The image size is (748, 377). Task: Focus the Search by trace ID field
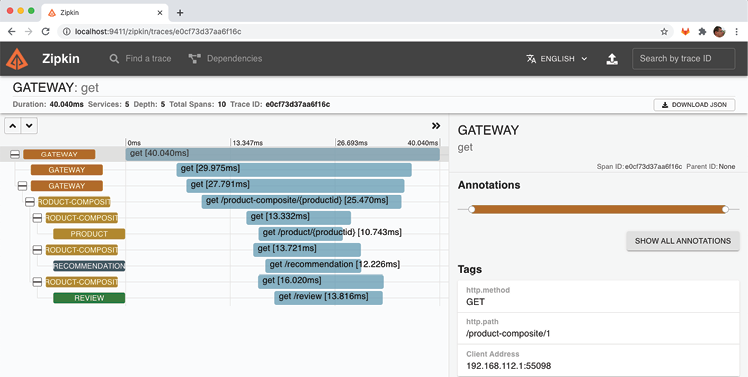tap(684, 59)
